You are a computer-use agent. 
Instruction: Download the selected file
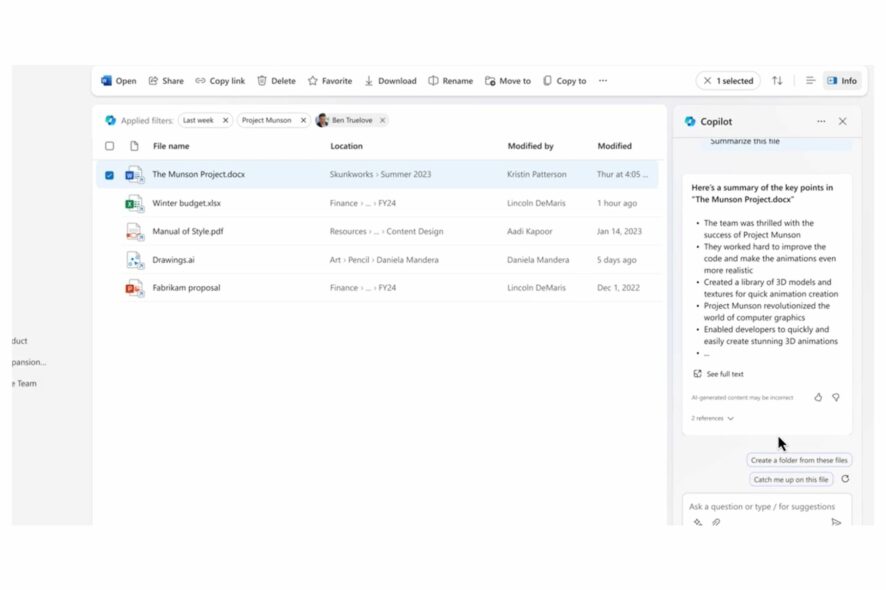pyautogui.click(x=390, y=81)
